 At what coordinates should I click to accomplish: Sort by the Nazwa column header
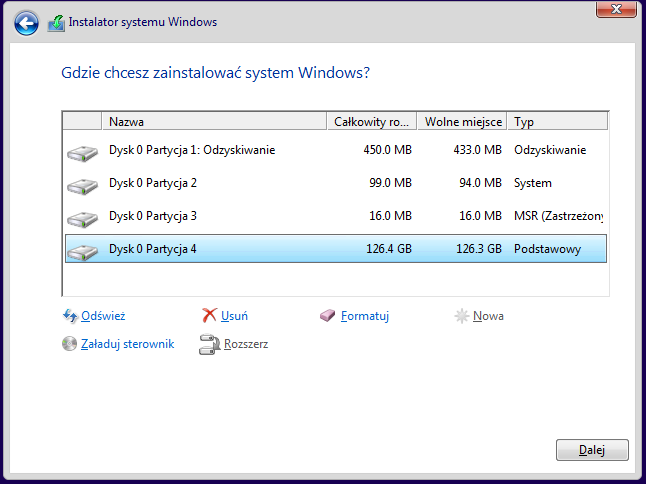coord(214,122)
